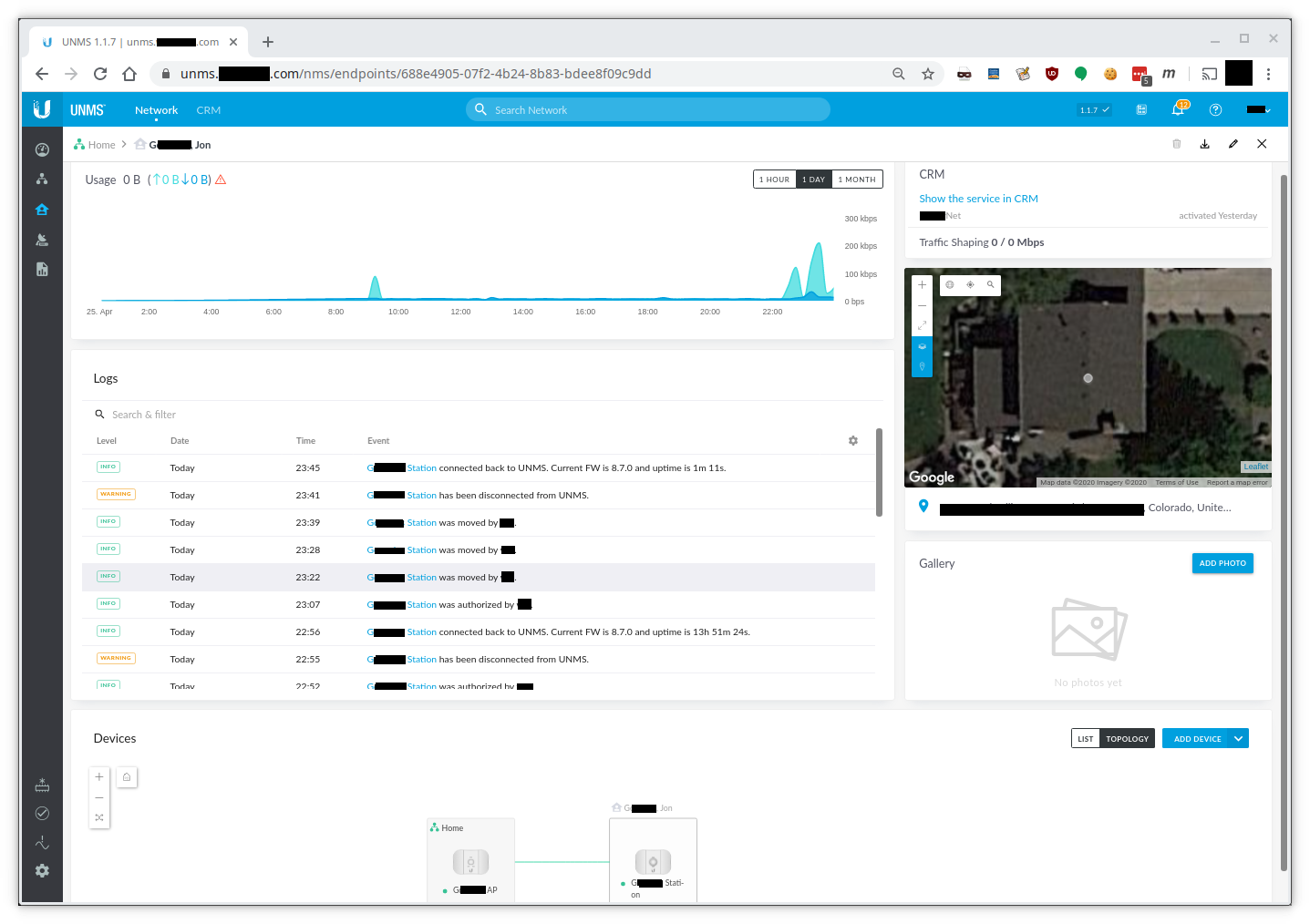This screenshot has height=924, width=1310.
Task: Expand the ADD DEVICE dropdown arrow
Action: pyautogui.click(x=1238, y=739)
